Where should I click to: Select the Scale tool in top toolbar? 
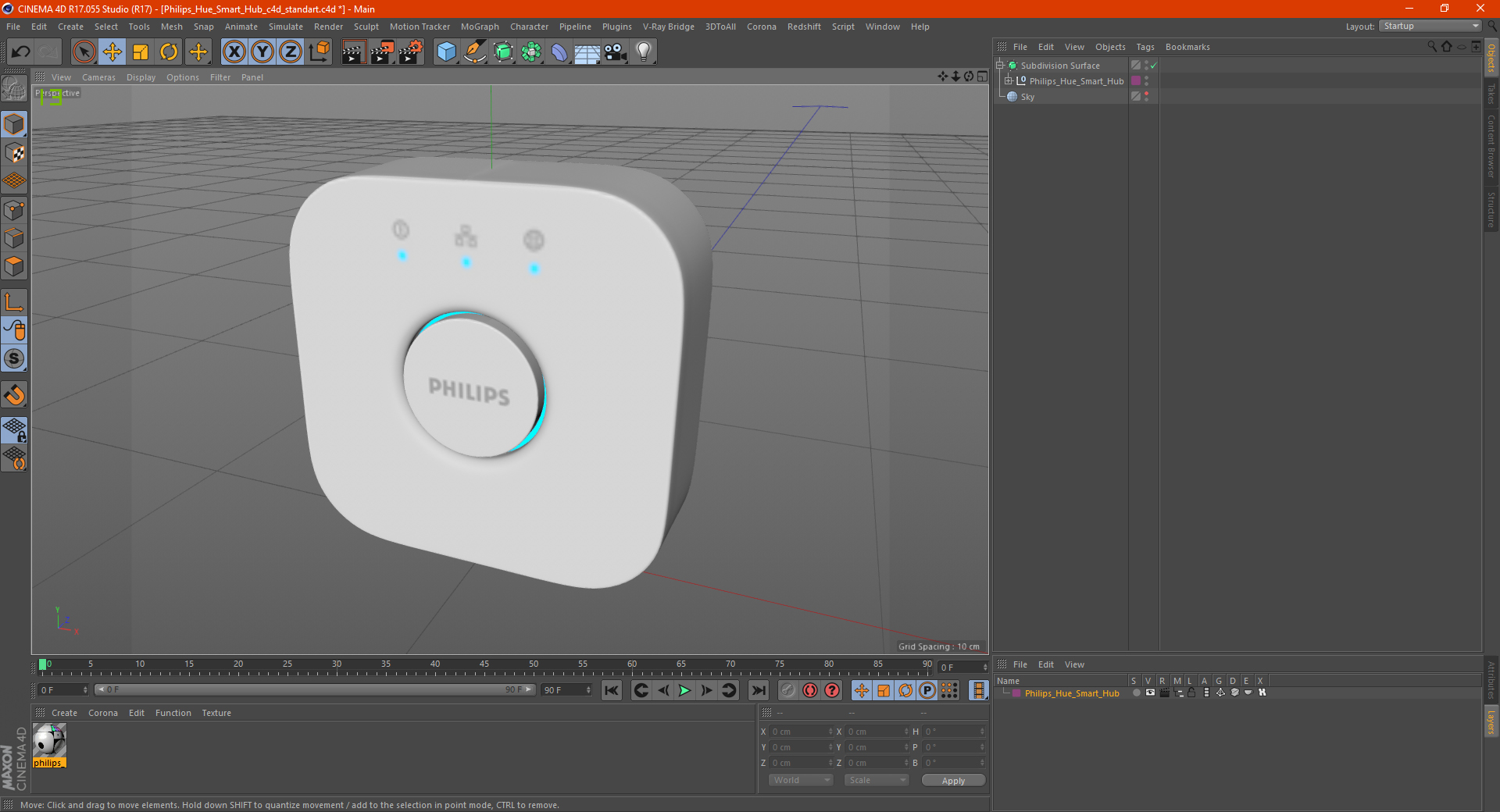tap(141, 52)
